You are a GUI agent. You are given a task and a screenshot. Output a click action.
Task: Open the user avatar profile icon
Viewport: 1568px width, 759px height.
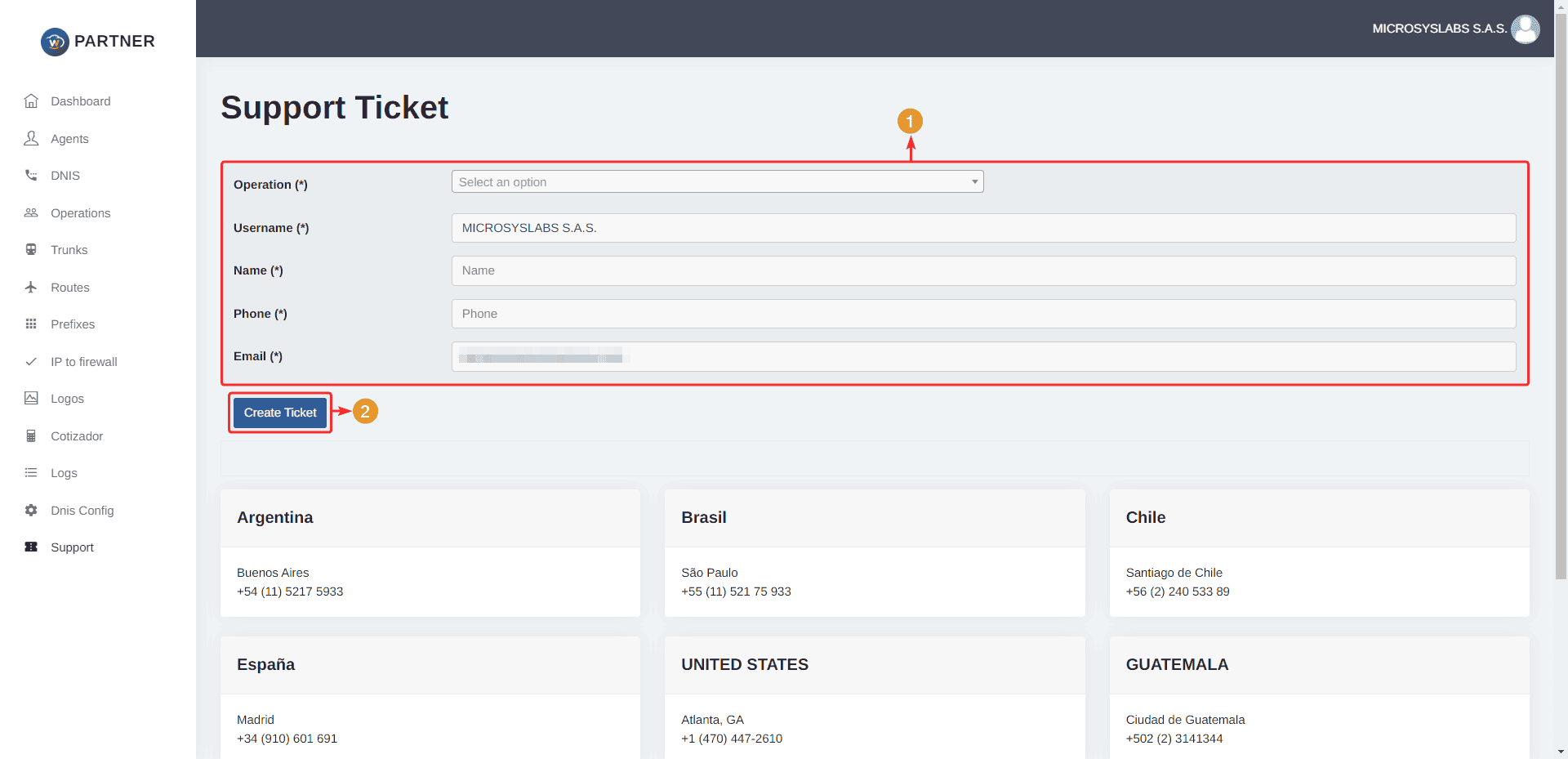1526,29
